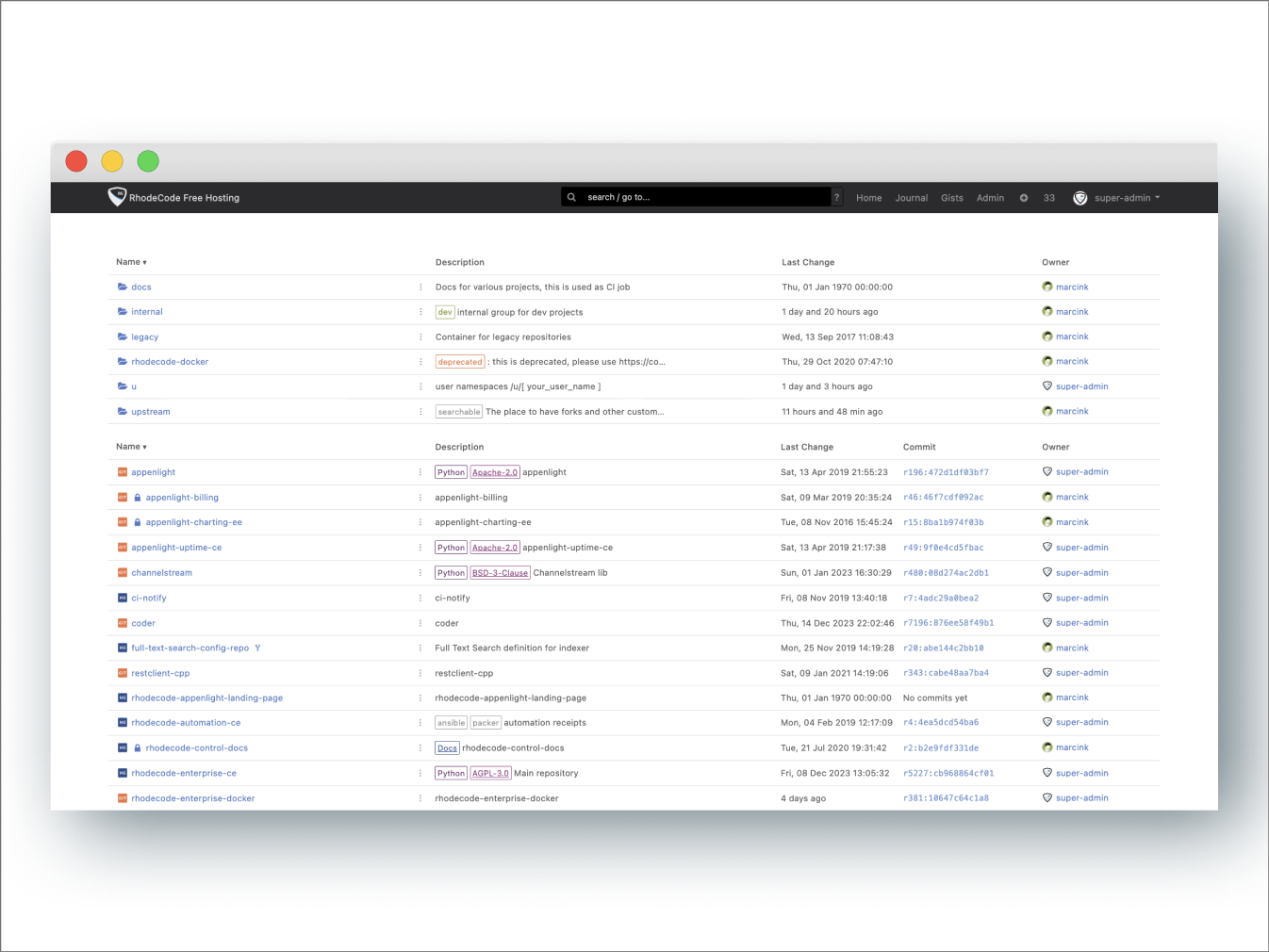Click the magnifier icon in the search bar
This screenshot has width=1269, height=952.
[x=572, y=196]
